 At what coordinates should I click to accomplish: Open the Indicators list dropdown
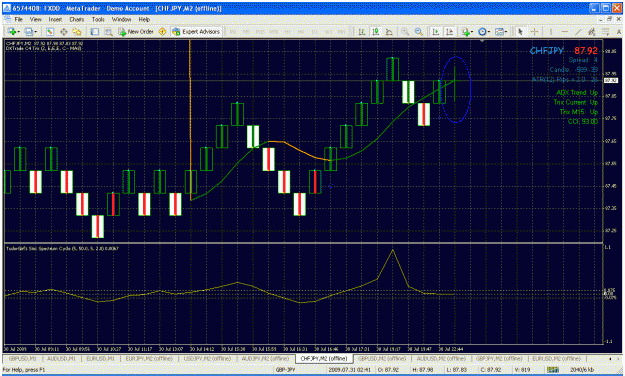[467, 31]
